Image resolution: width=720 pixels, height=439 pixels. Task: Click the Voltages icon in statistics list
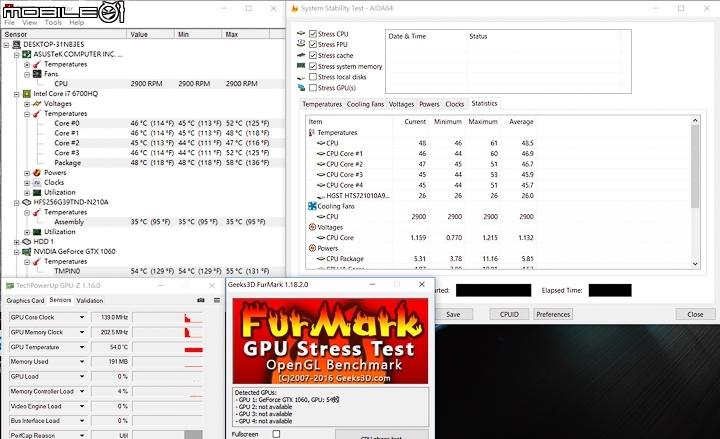pos(312,227)
